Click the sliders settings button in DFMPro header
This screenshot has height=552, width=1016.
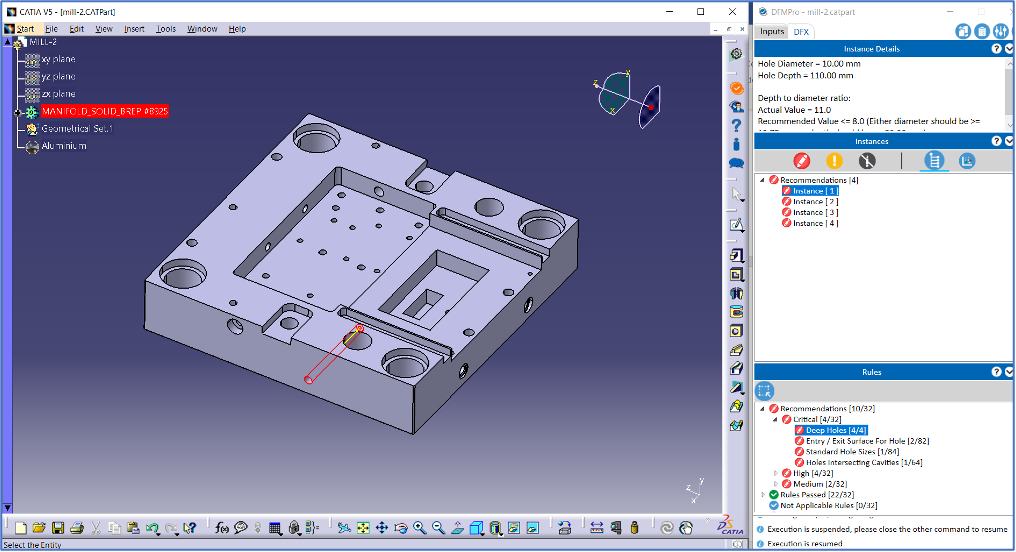(1001, 31)
